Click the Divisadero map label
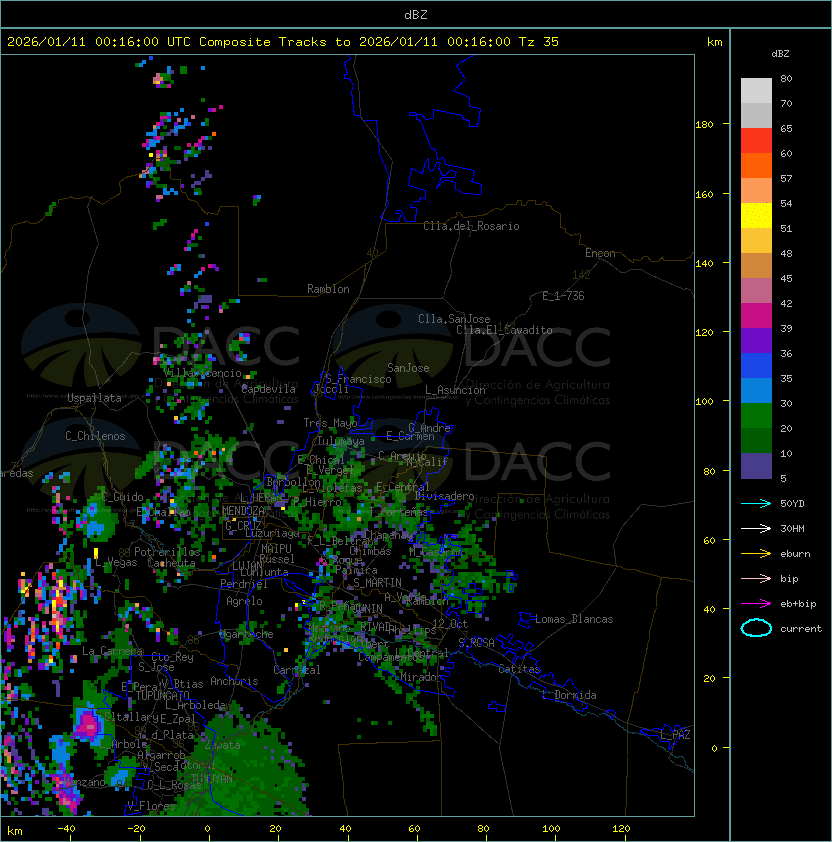The width and height of the screenshot is (832, 842). coord(444,496)
